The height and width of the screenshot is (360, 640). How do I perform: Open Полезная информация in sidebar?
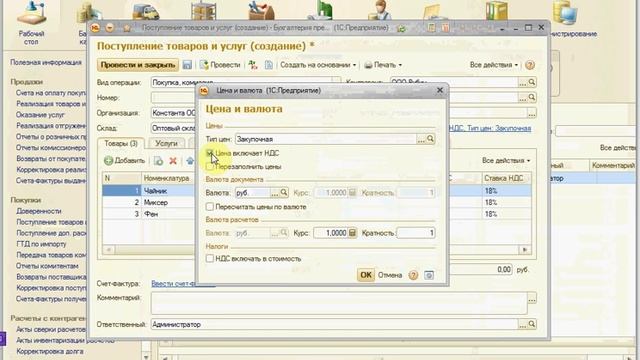click(x=46, y=62)
